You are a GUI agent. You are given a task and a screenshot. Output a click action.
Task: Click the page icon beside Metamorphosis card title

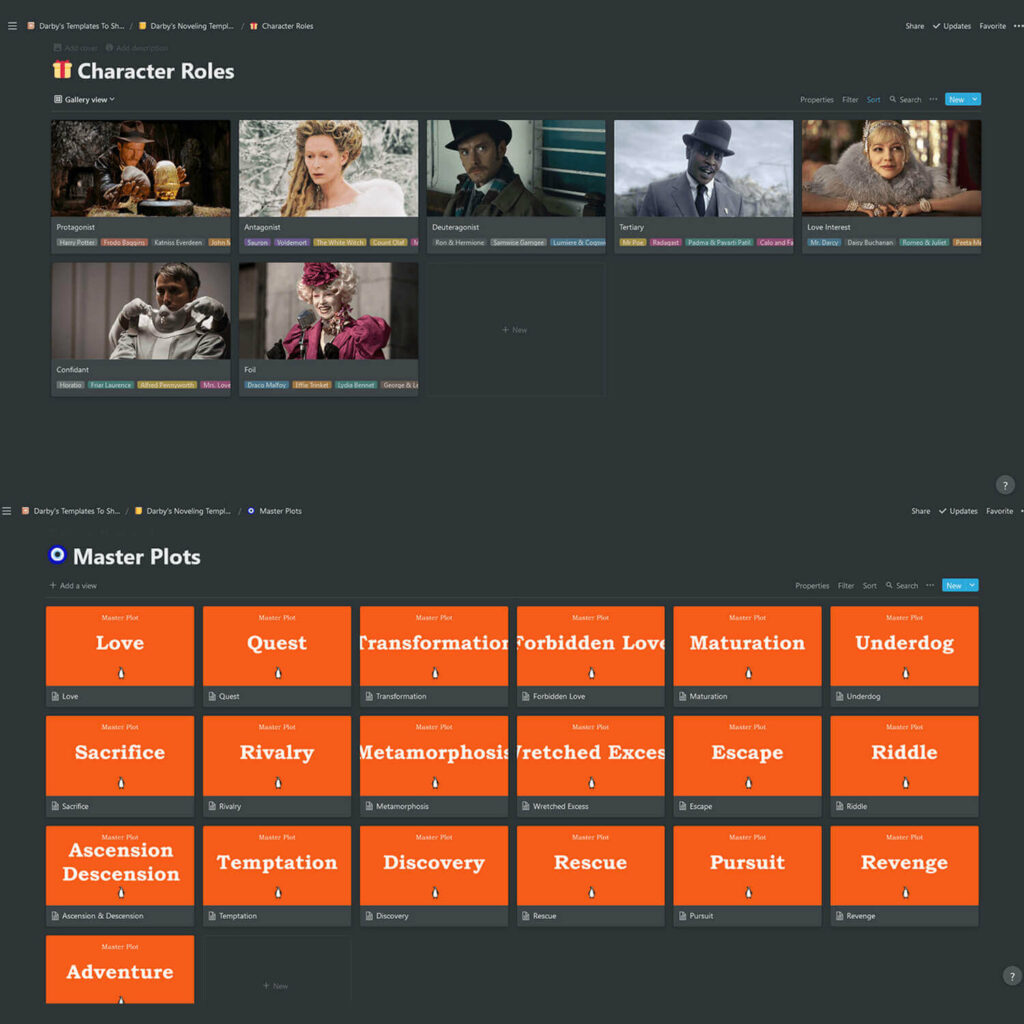[369, 806]
